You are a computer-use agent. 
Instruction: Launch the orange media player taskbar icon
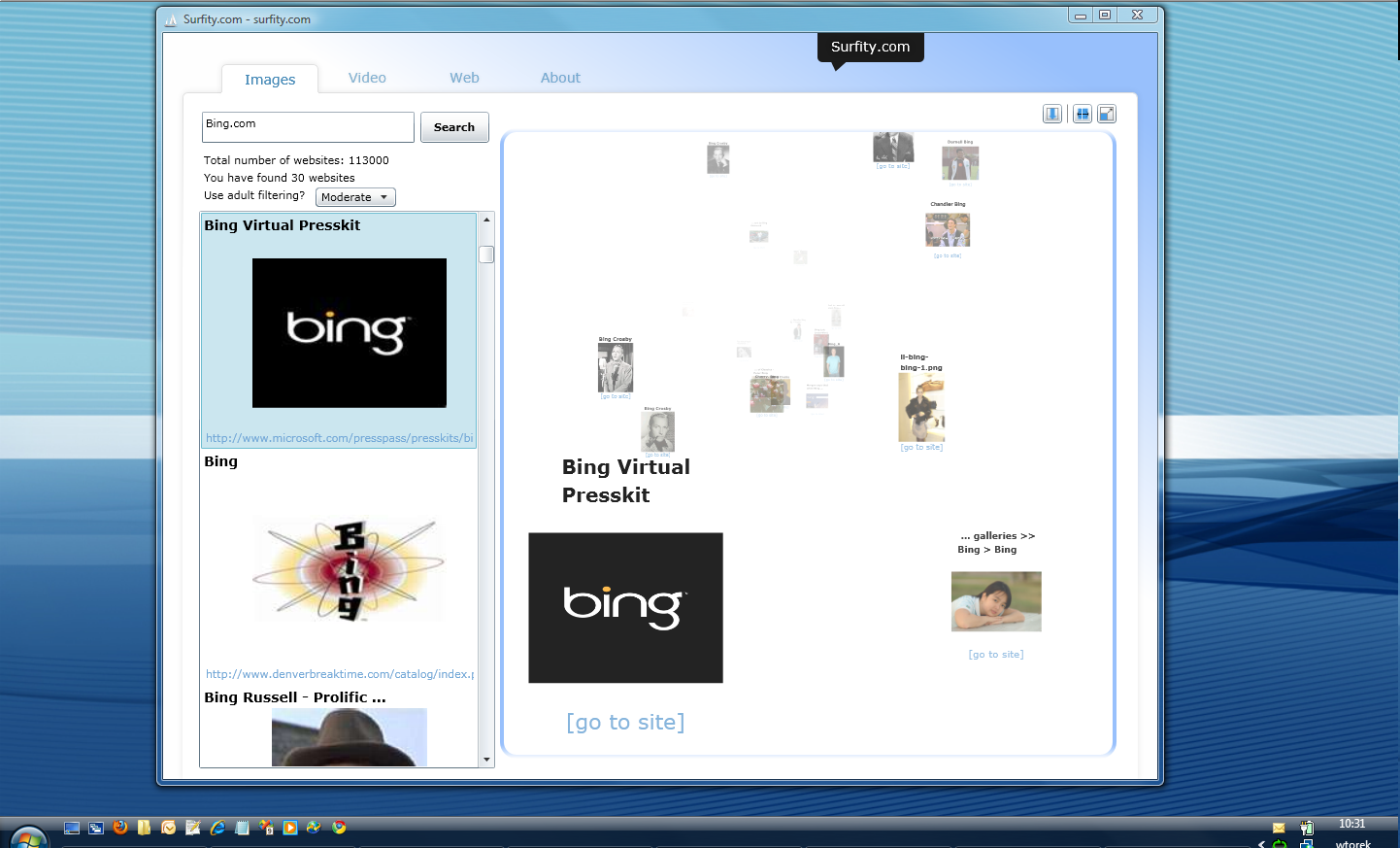pyautogui.click(x=290, y=828)
